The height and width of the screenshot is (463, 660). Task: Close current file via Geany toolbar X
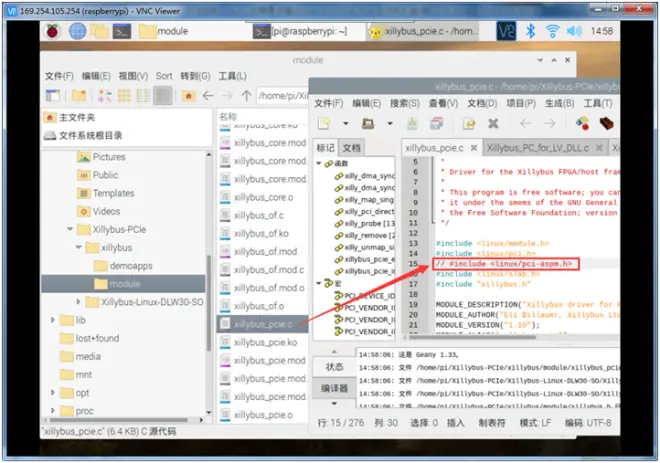tap(493, 123)
